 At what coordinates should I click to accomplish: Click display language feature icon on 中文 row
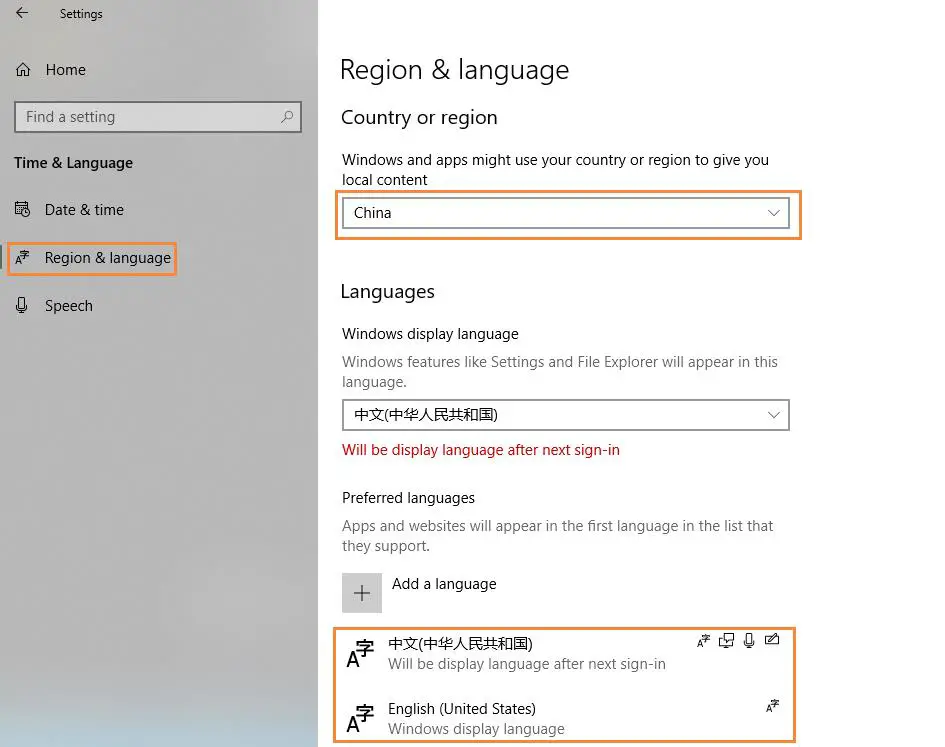703,640
